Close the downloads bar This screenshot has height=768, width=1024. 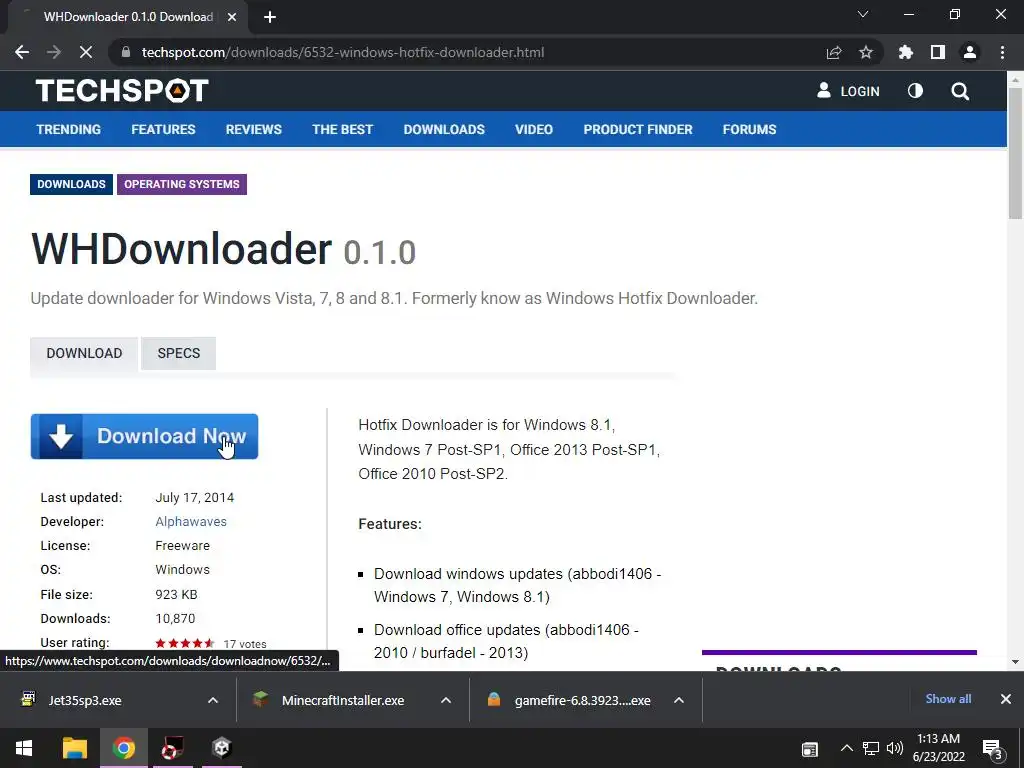coord(1006,699)
